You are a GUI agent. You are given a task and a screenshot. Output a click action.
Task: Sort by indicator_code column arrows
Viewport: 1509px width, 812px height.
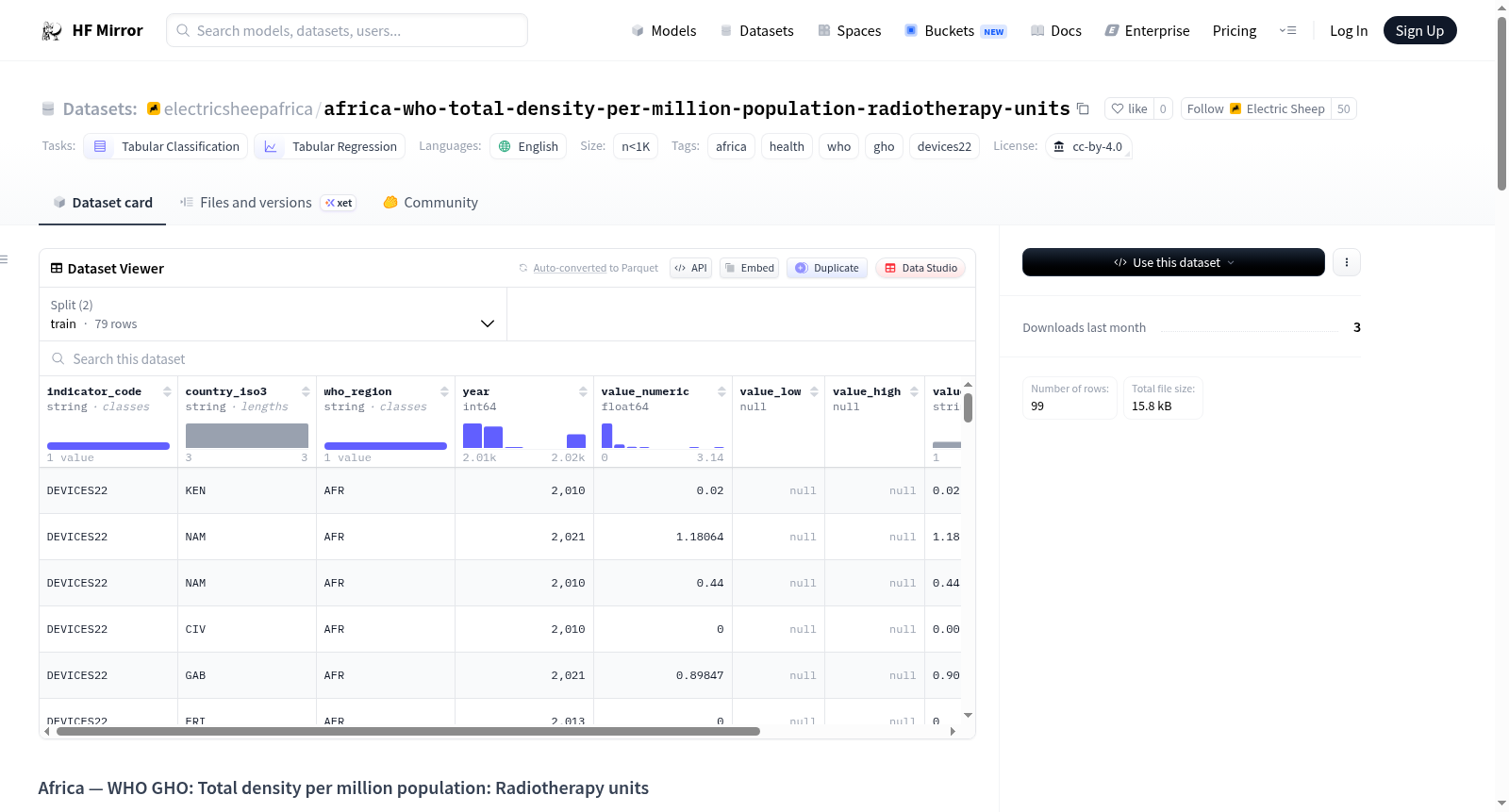[x=167, y=391]
